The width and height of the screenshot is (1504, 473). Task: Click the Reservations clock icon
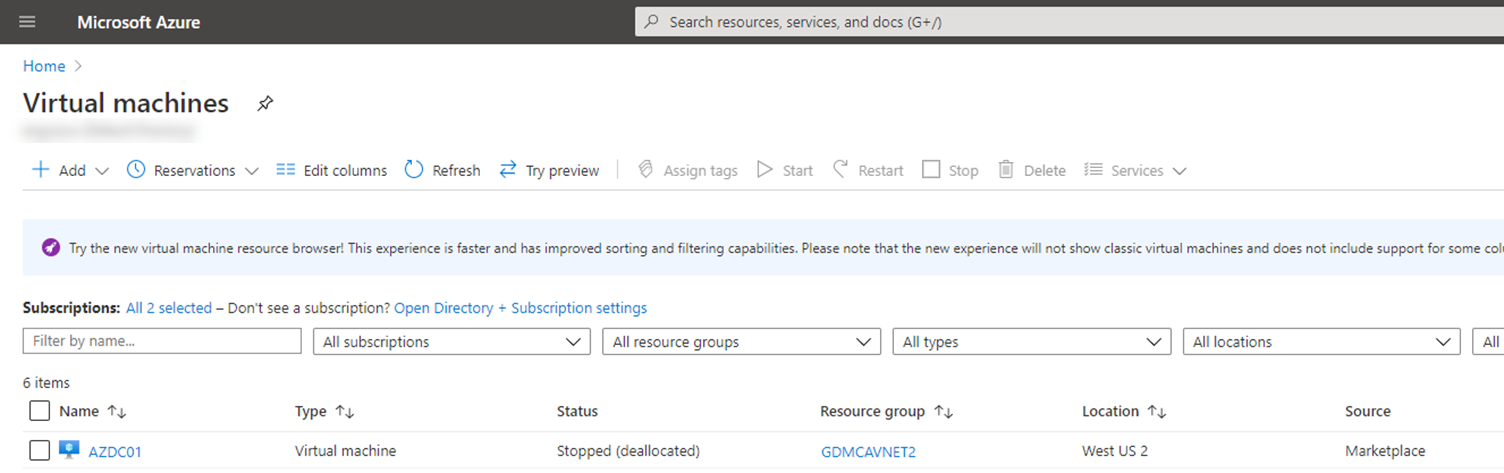136,170
